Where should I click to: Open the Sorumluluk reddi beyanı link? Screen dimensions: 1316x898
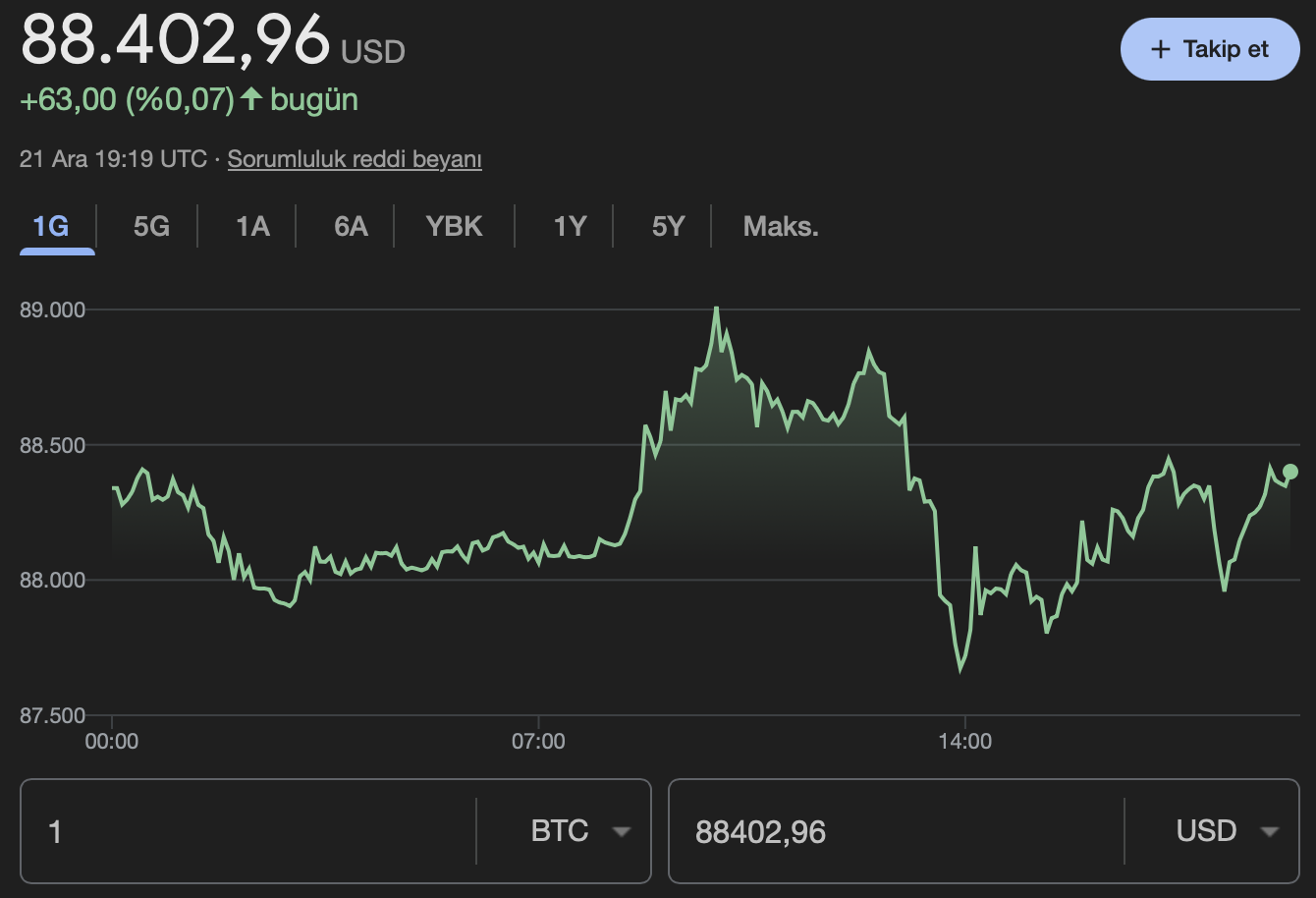(355, 157)
